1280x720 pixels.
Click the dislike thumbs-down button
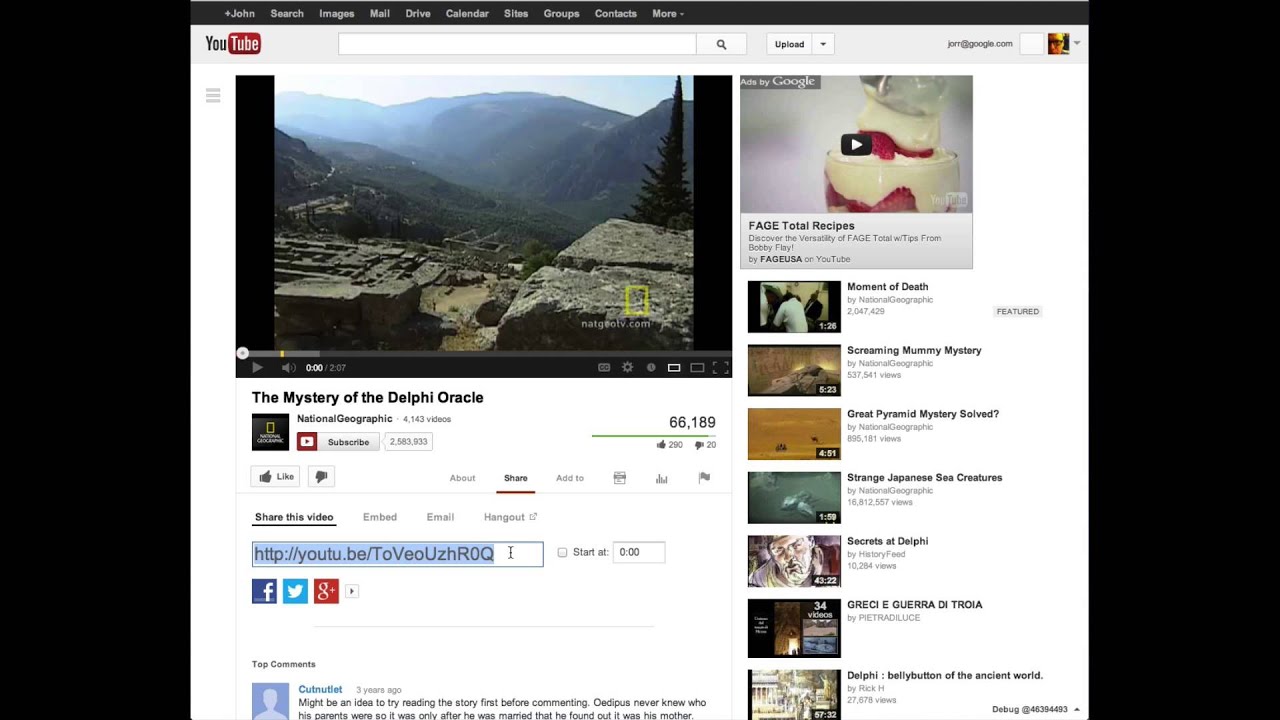click(321, 477)
